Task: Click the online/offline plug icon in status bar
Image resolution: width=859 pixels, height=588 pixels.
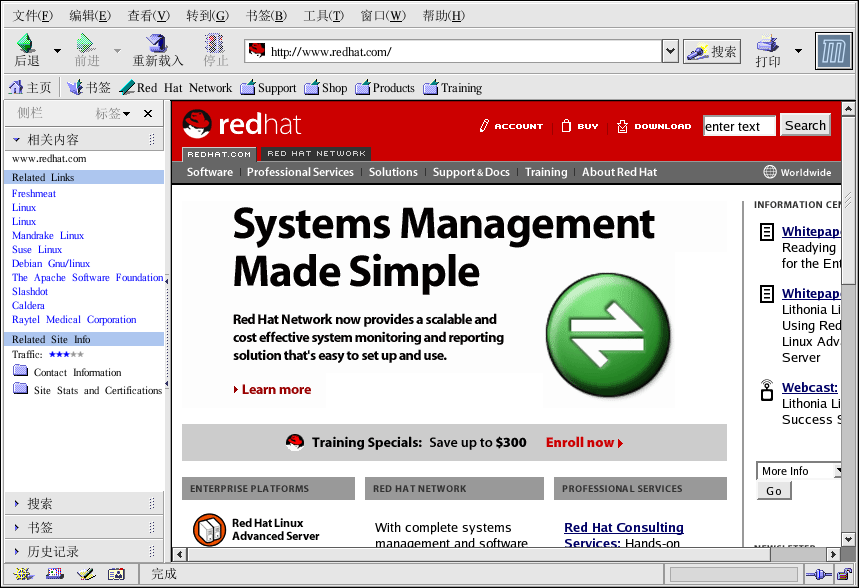Action: (x=815, y=574)
